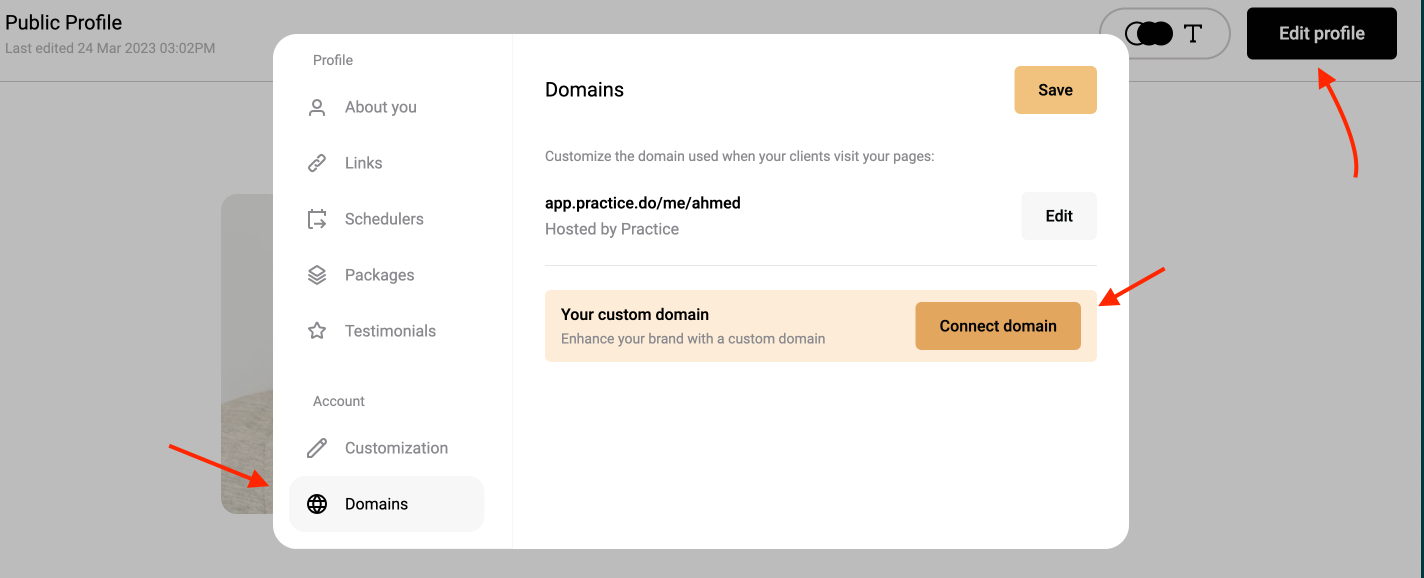
Task: Click the person icon beside About you
Action: tap(317, 107)
